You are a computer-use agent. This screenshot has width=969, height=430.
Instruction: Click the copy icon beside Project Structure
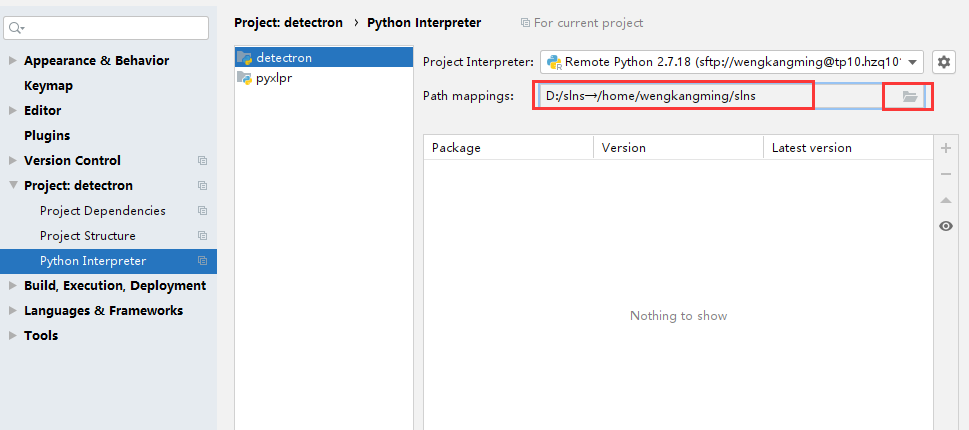(x=202, y=236)
